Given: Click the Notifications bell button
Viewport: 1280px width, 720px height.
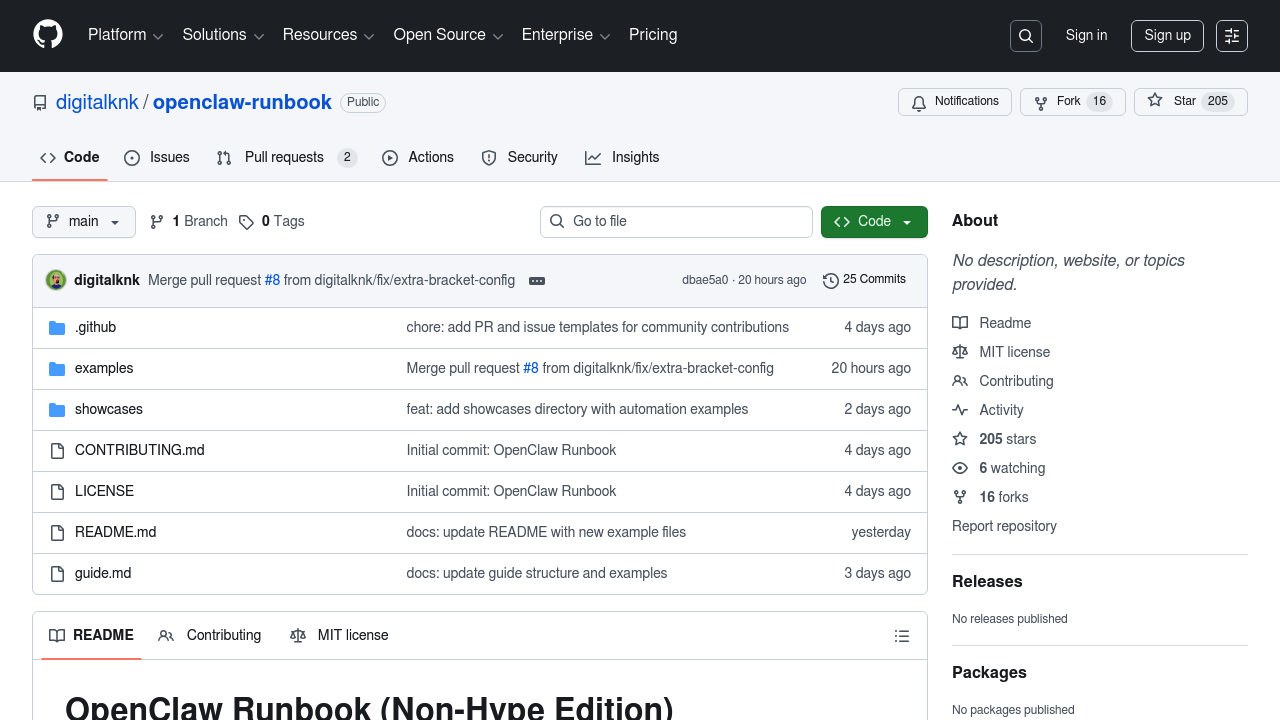Looking at the screenshot, I should pos(955,102).
